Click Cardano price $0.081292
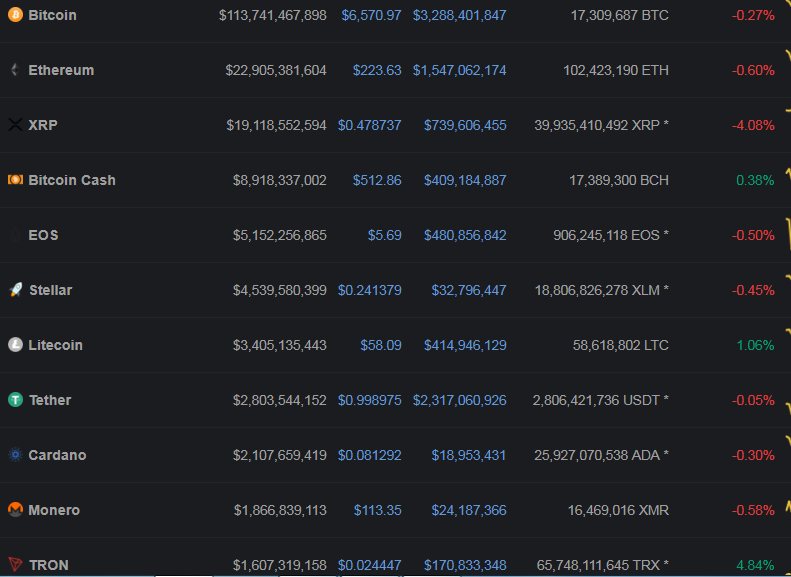Viewport: 791px width, 577px height. point(370,455)
